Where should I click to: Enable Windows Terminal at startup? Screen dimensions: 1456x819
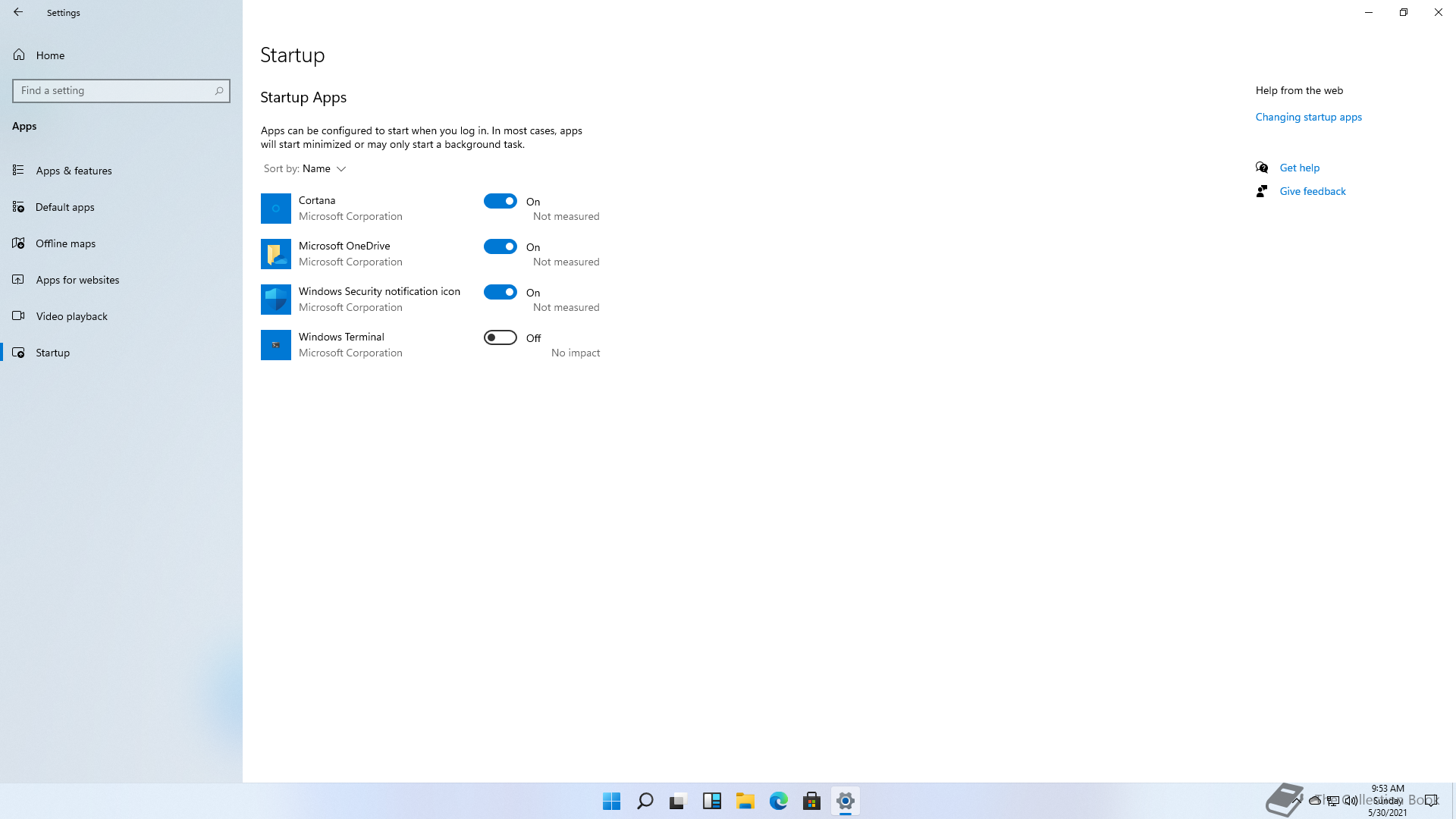500,337
